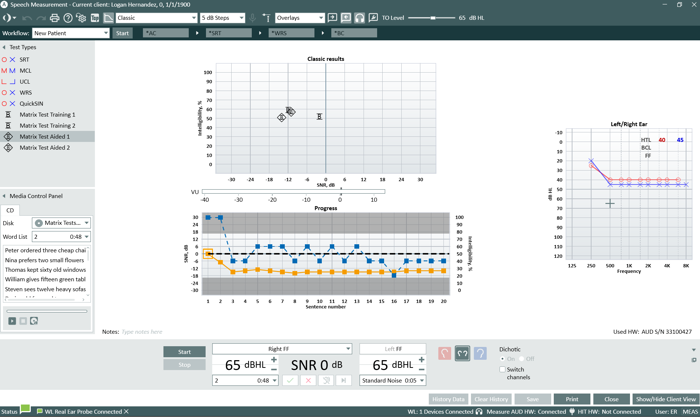
Task: Click the Print button at bottom
Action: 572,399
